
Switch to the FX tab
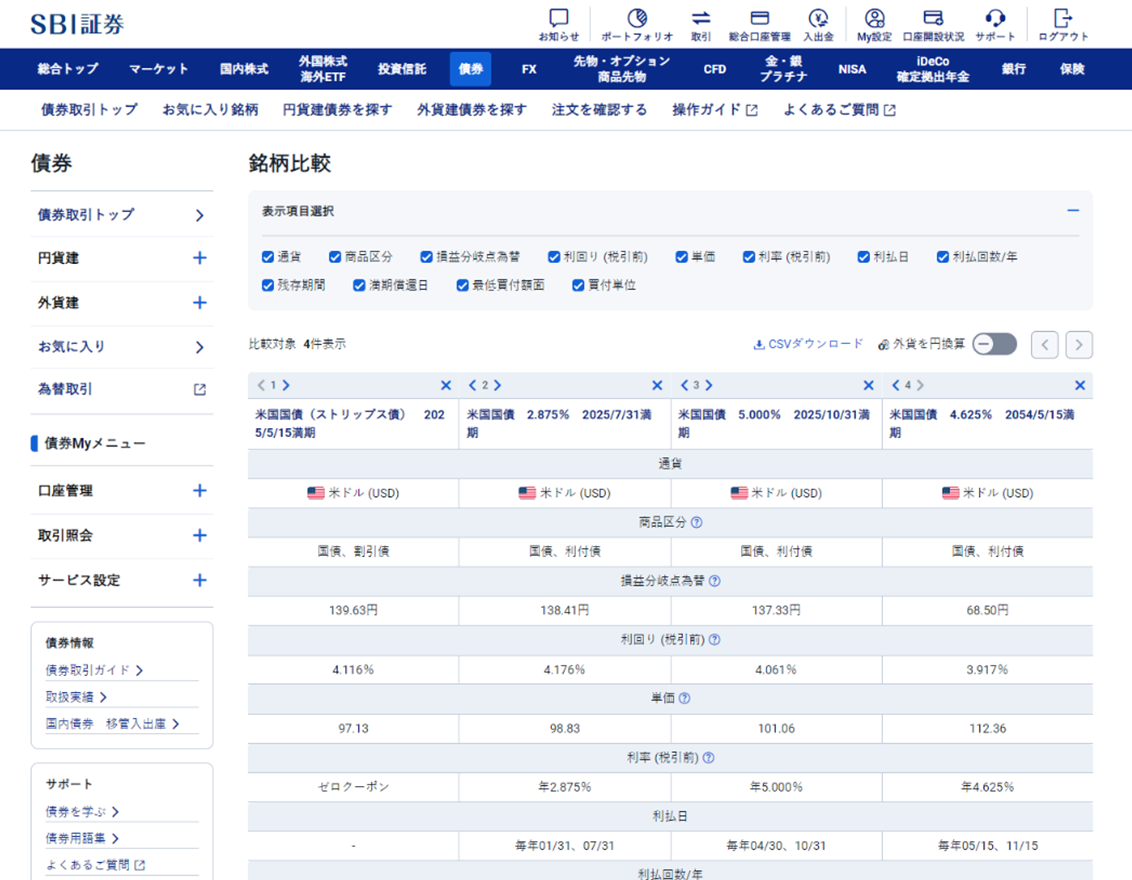click(529, 68)
